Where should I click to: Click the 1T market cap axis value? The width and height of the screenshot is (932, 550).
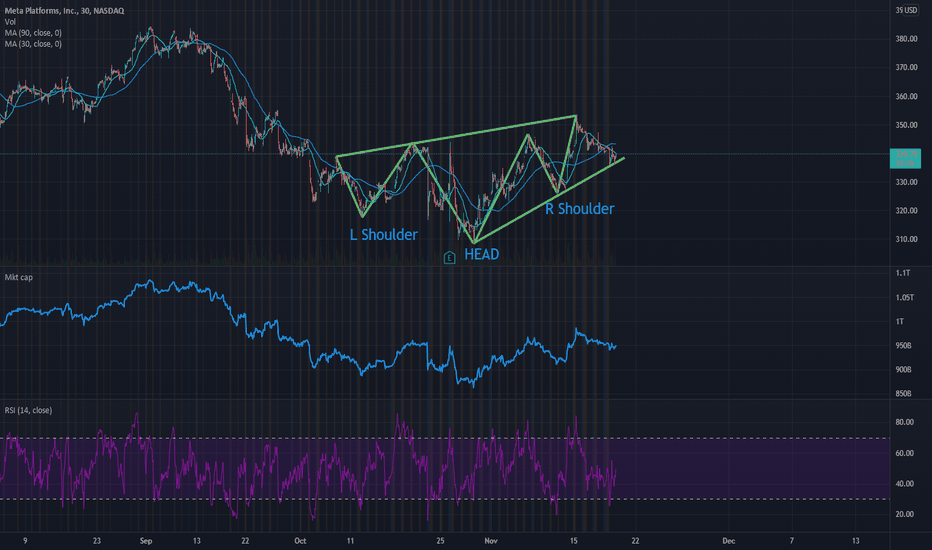tap(899, 321)
